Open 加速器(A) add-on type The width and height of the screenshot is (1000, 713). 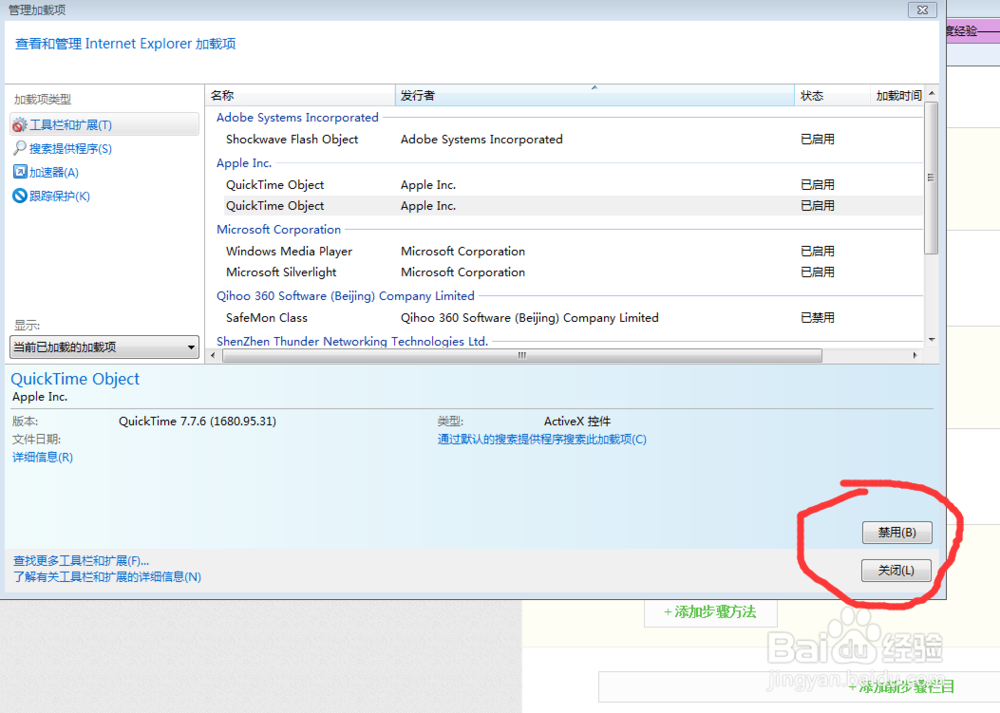54,172
